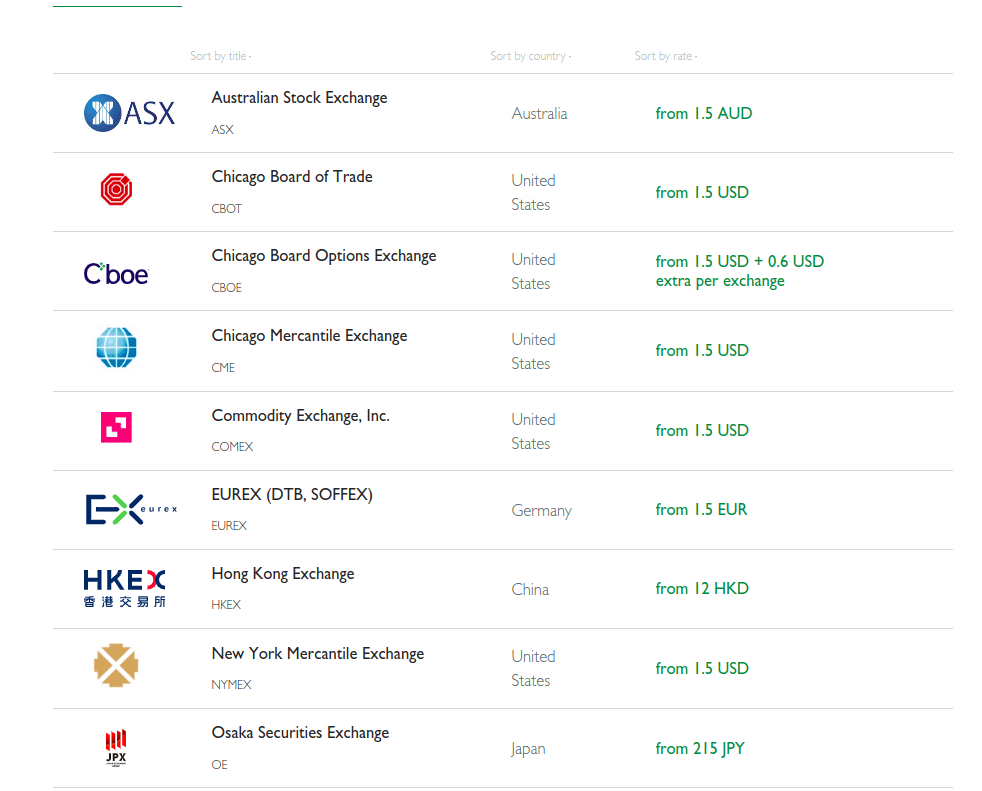Click the ASX exchange logo
The width and height of the screenshot is (982, 791).
[129, 113]
